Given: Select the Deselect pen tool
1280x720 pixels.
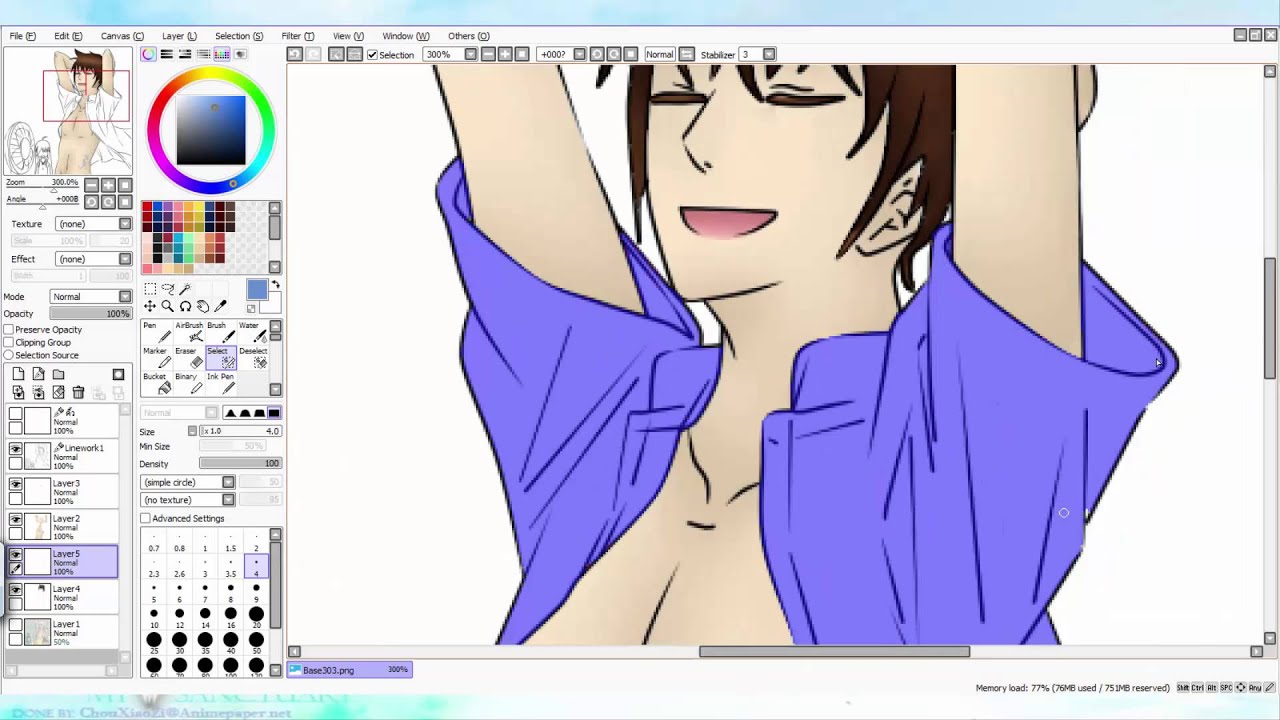Looking at the screenshot, I should pyautogui.click(x=252, y=357).
